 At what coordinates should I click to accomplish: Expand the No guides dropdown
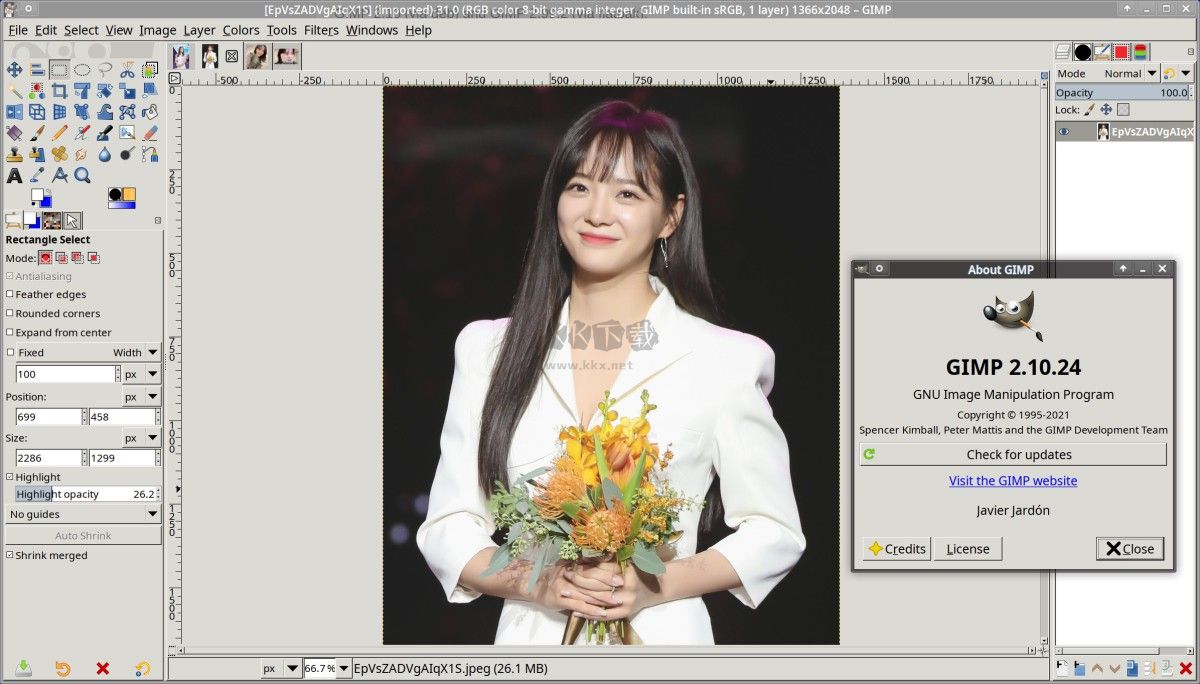pos(83,514)
